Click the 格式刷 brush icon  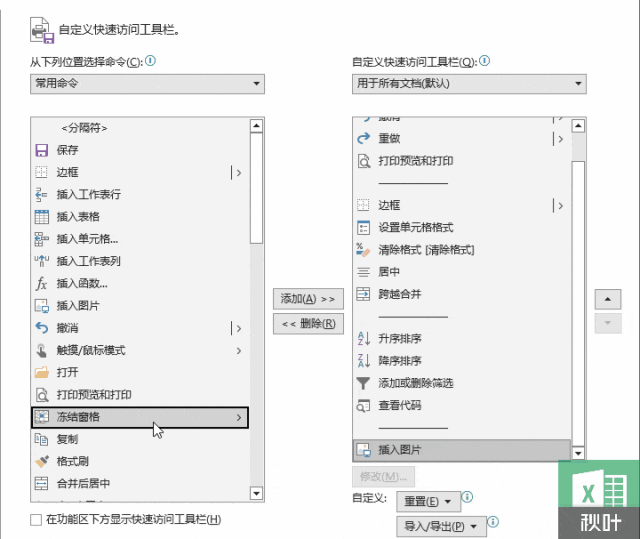point(42,461)
